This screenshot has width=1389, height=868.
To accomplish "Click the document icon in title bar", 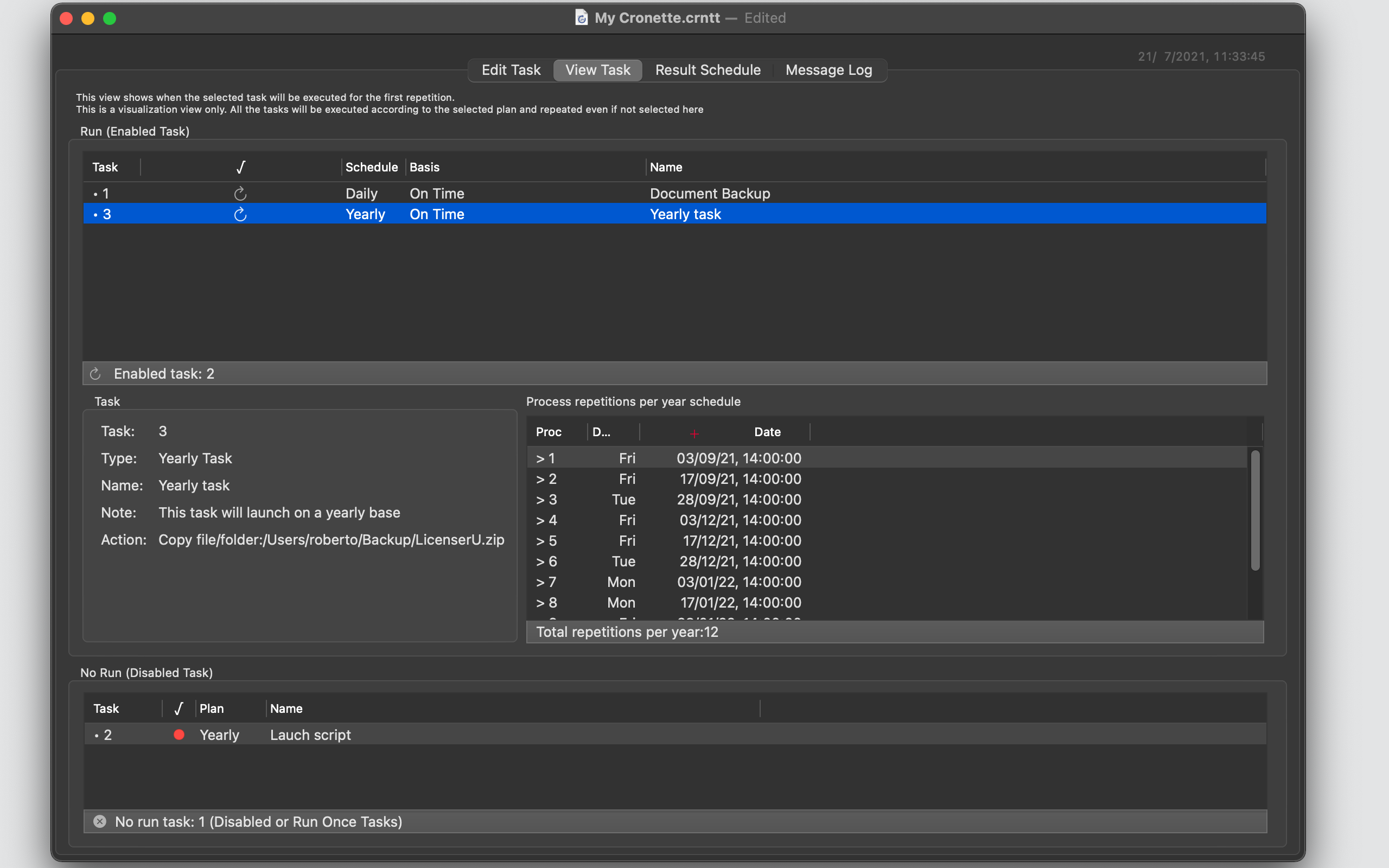I will coord(582,17).
